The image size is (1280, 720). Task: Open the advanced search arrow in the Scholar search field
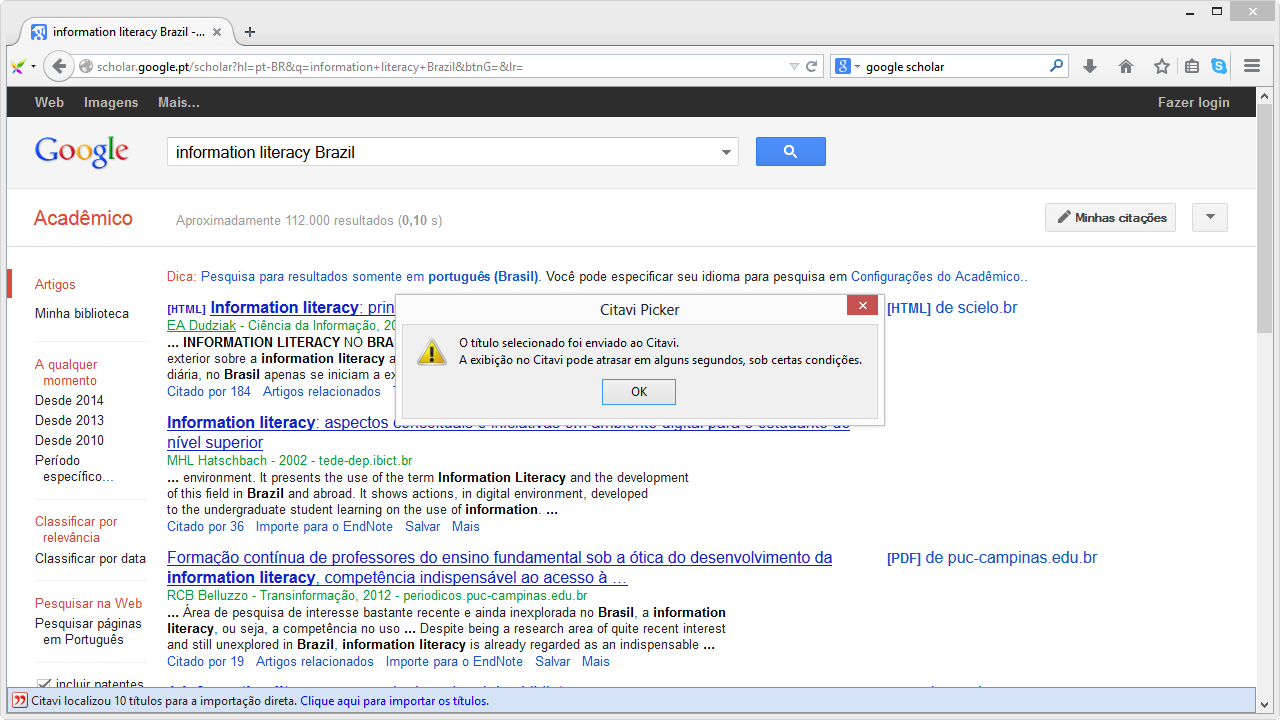click(x=726, y=153)
